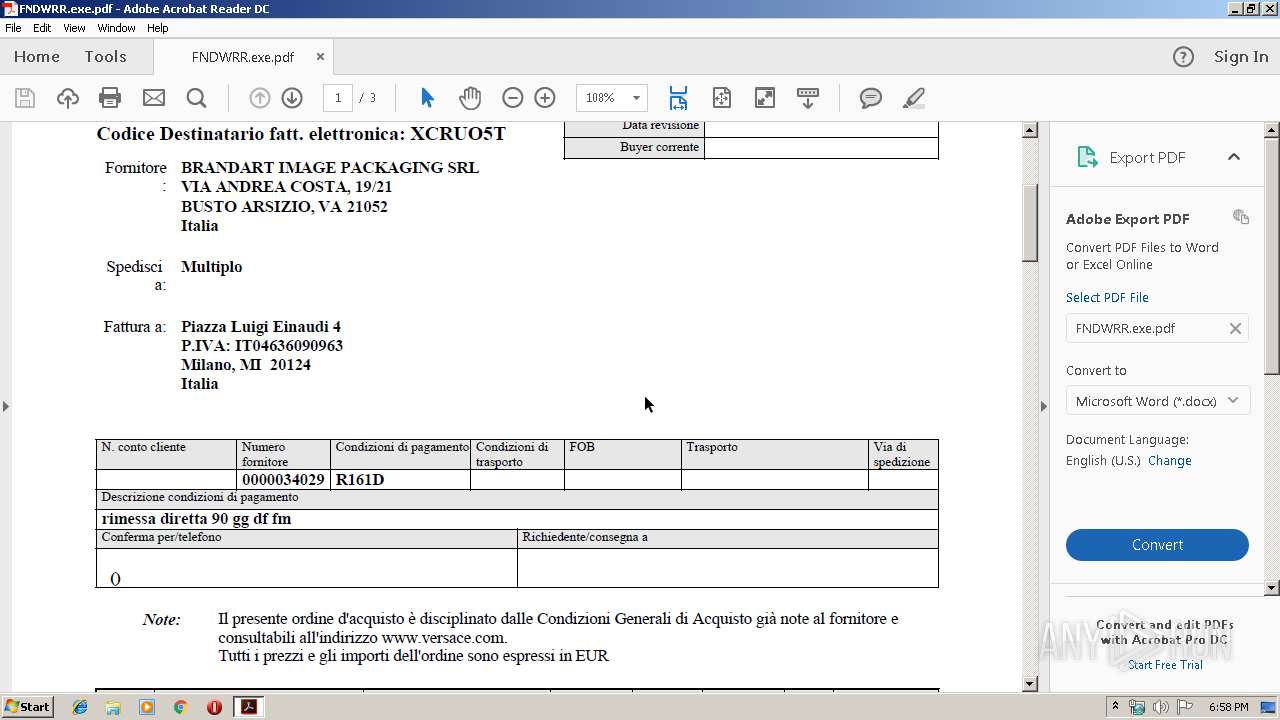Go to previous page arrow

point(260,98)
